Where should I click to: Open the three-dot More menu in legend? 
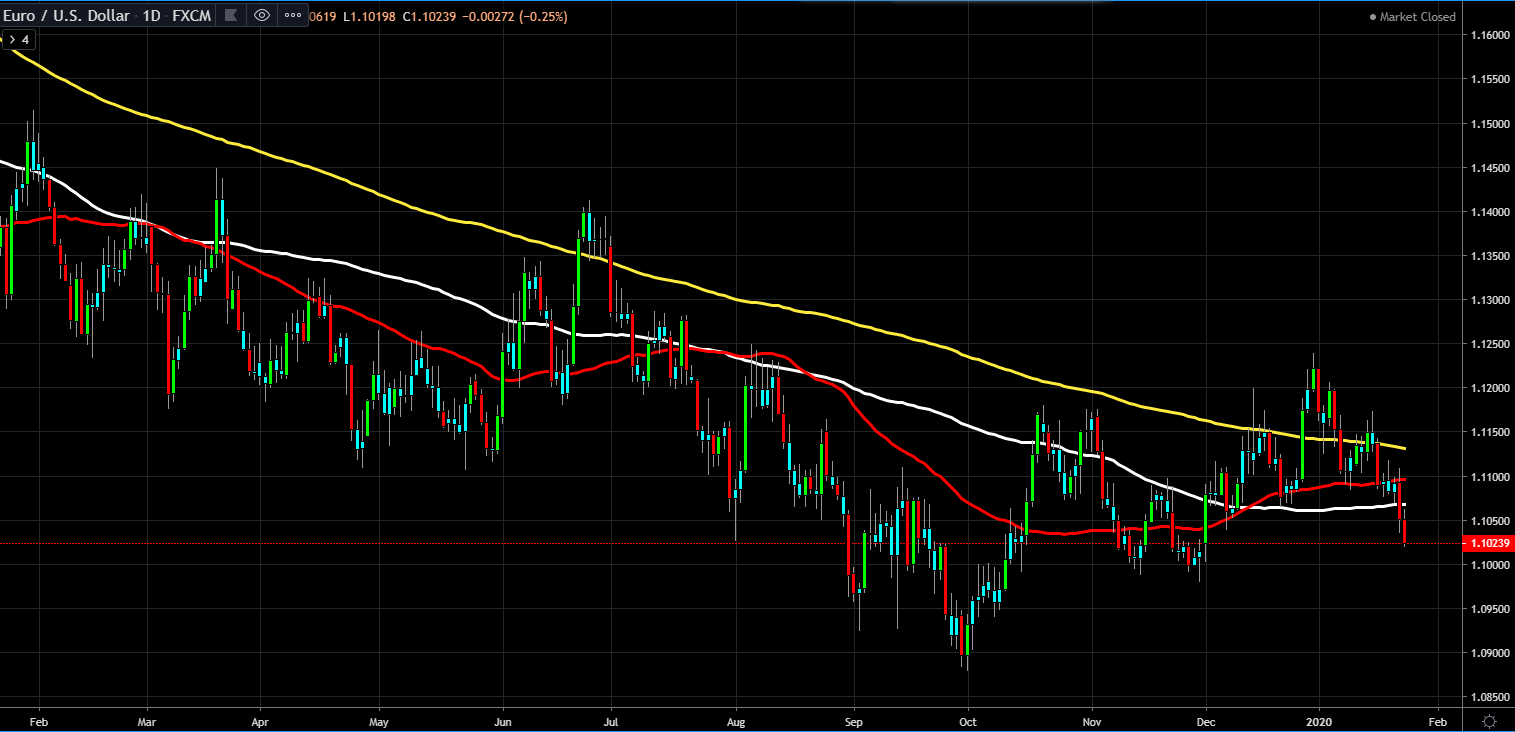click(x=293, y=15)
